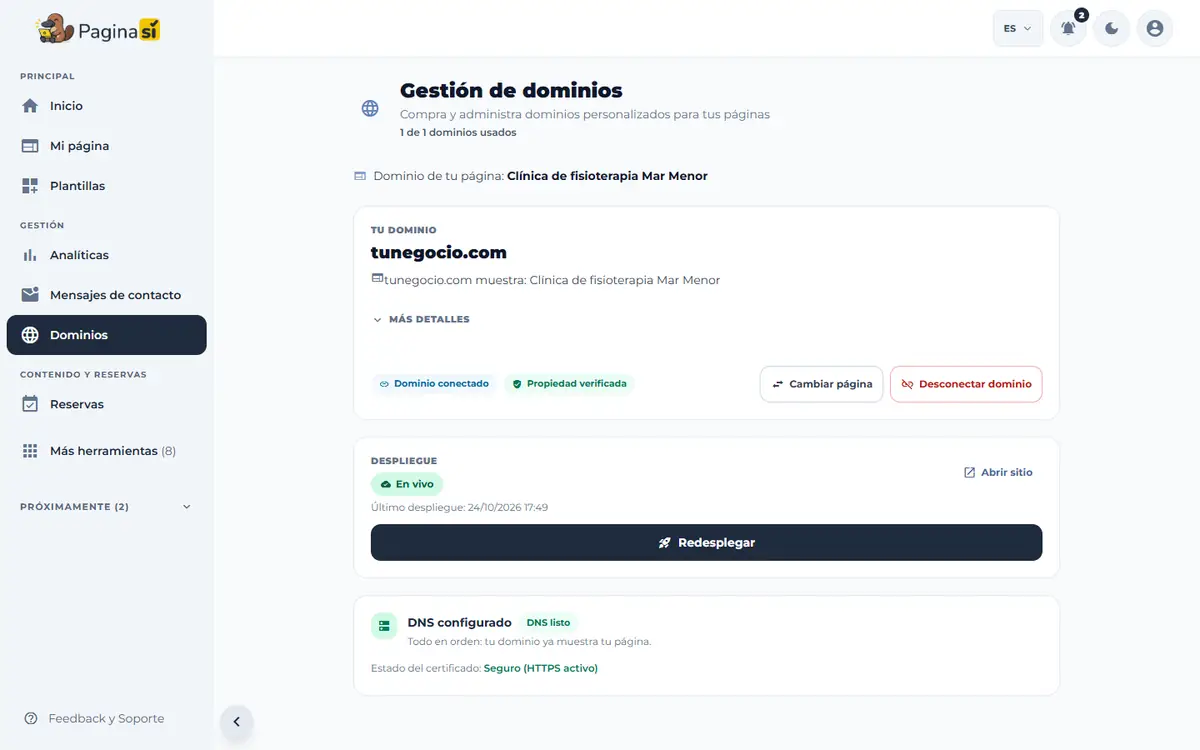Toggle dark mode moon icon
Screen dimensions: 1200x750
click(1112, 28)
